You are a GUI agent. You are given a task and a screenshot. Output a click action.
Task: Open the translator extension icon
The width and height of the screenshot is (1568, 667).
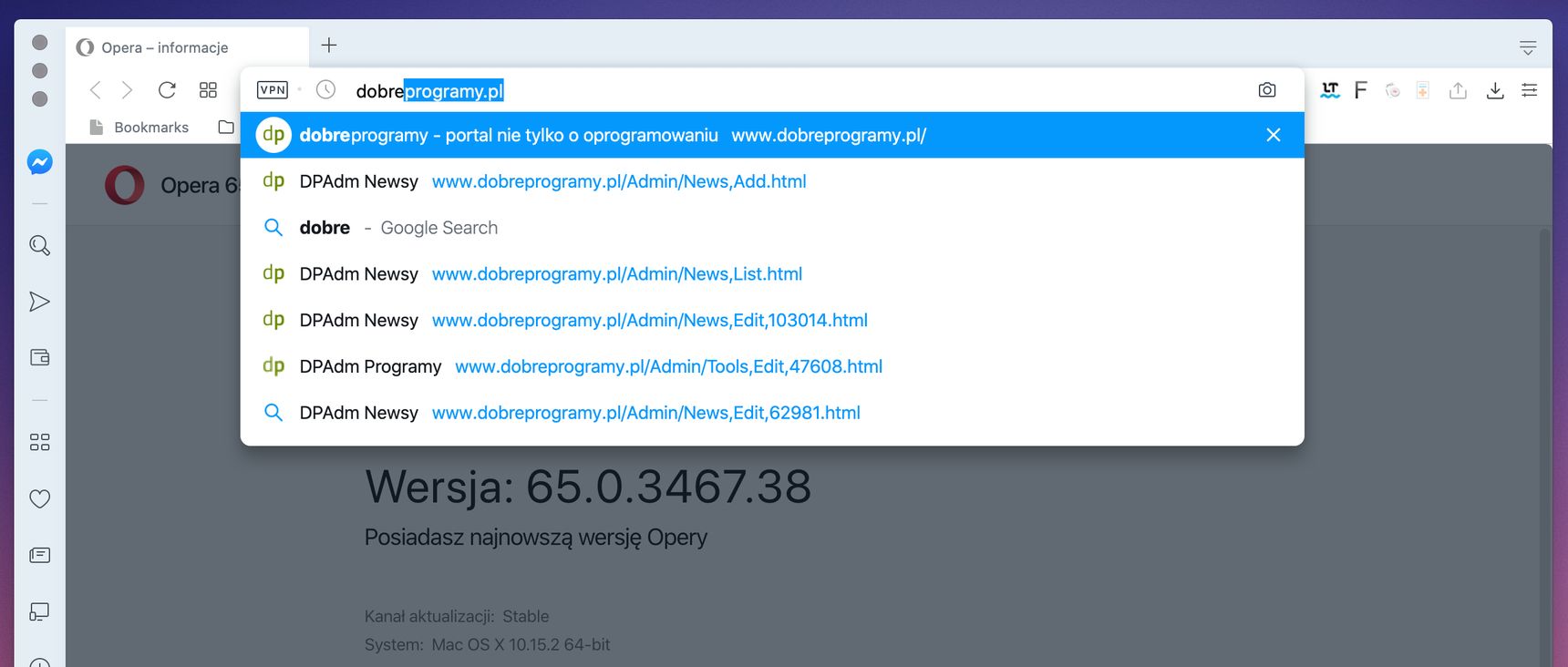[x=1330, y=90]
